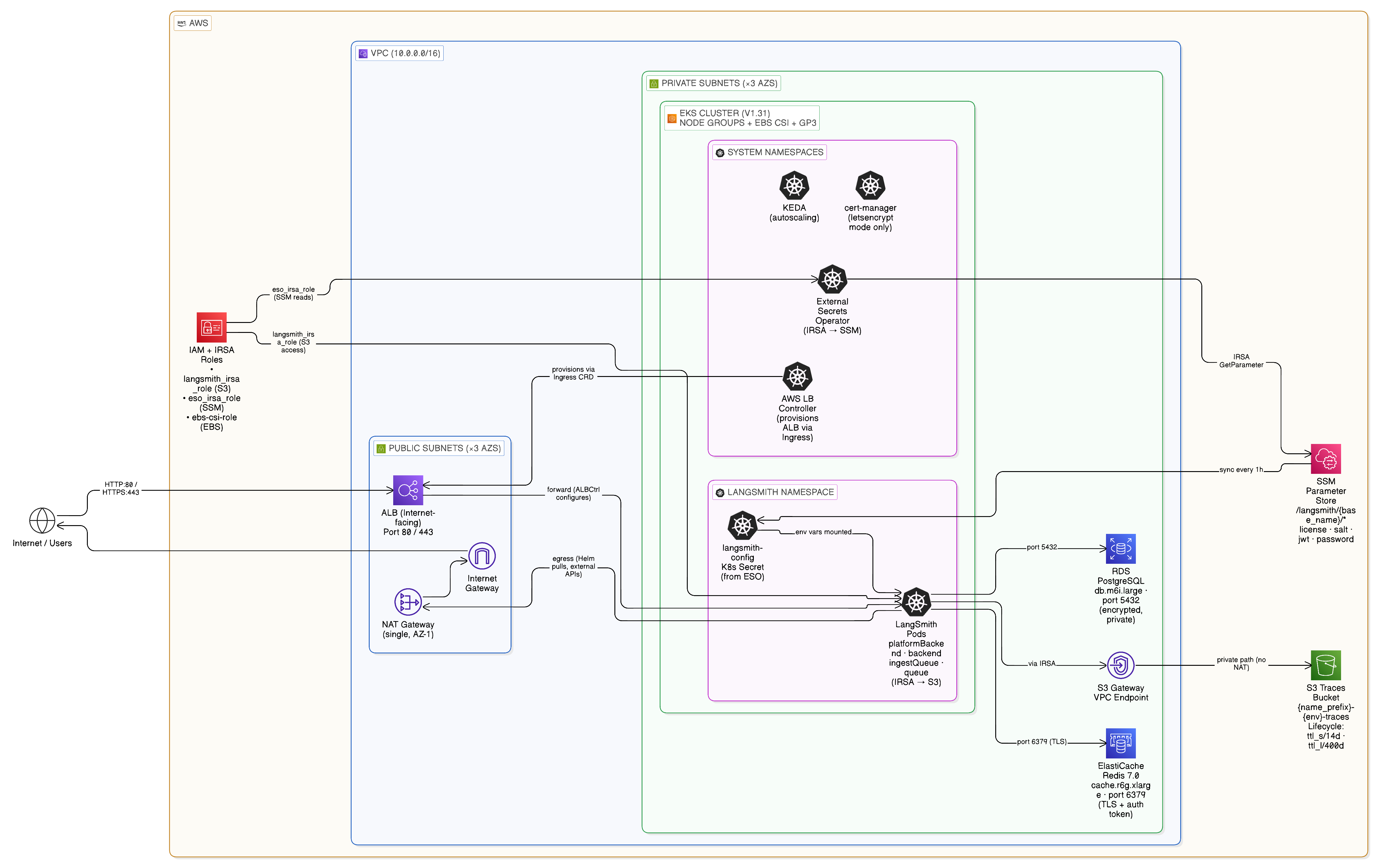Select the Internet Gateway icon
The image size is (1380, 868).
tap(482, 556)
